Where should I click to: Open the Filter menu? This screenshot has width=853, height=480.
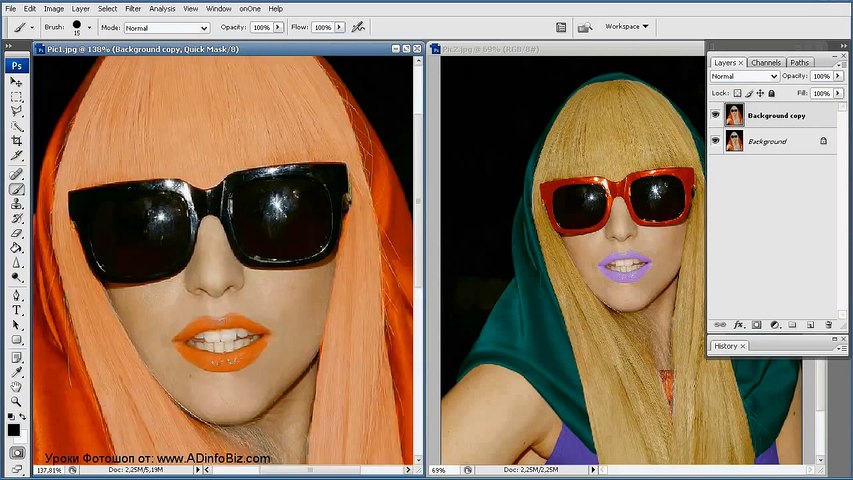click(x=133, y=9)
